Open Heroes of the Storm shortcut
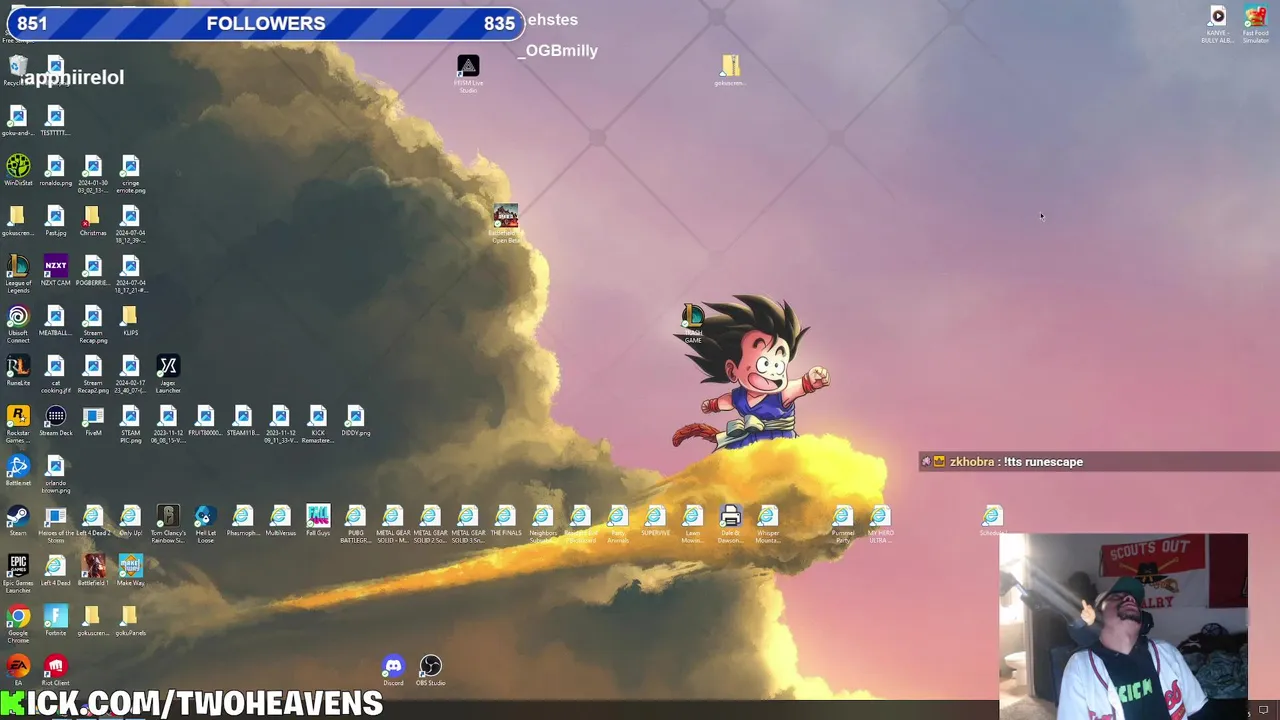The height and width of the screenshot is (720, 1280). tap(55, 524)
